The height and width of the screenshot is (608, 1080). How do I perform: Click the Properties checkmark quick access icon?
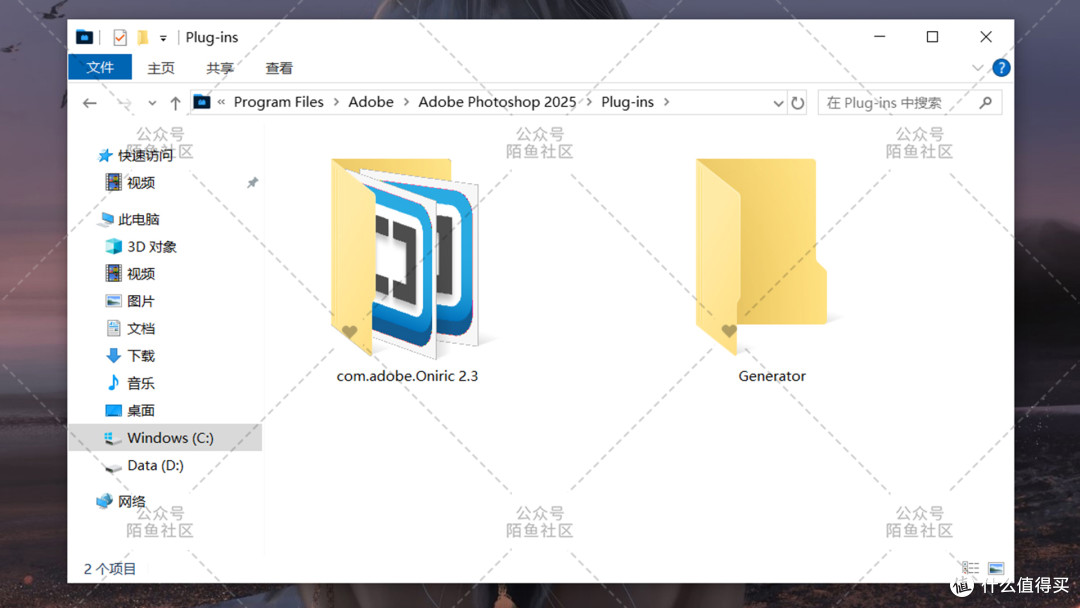pyautogui.click(x=120, y=37)
